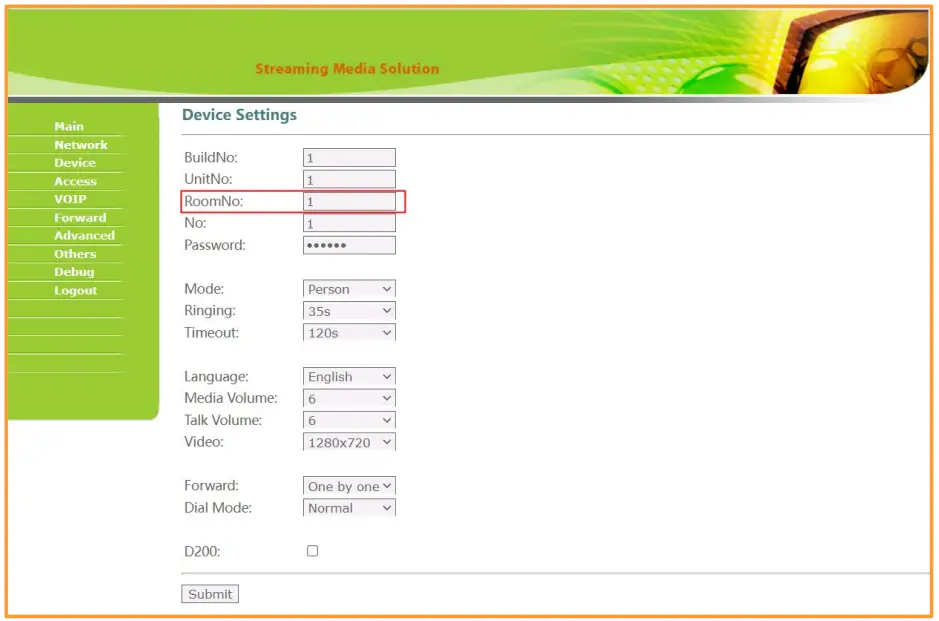
Task: Open the Video resolution dropdown
Action: [x=349, y=442]
